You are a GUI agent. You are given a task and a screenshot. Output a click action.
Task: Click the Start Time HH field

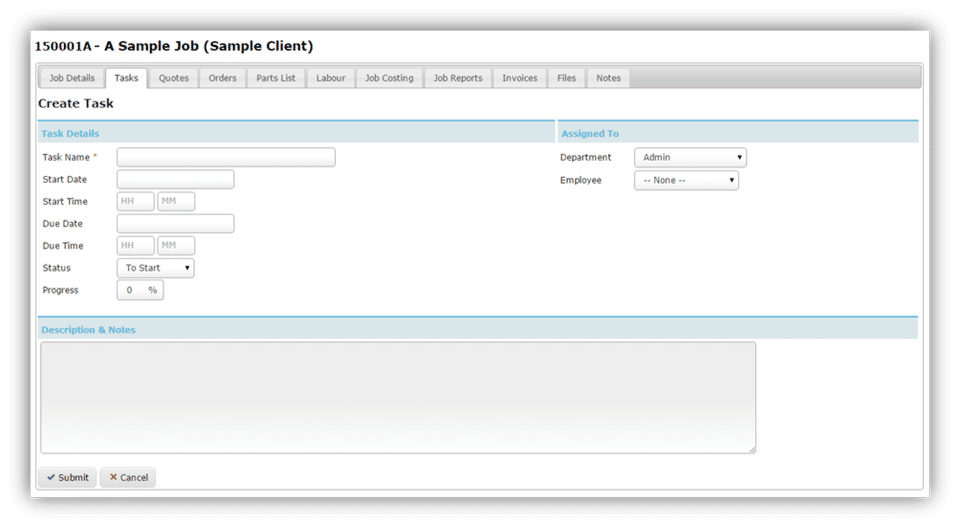point(135,202)
